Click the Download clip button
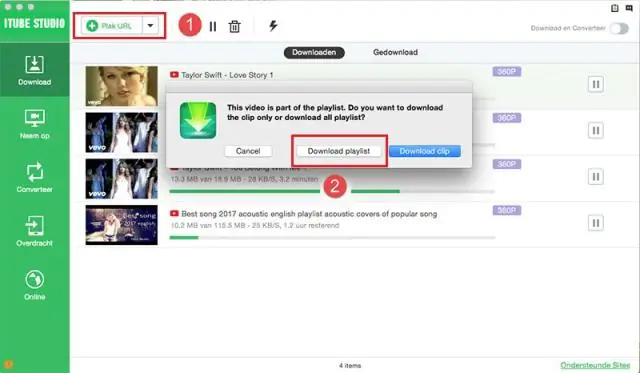 click(424, 151)
